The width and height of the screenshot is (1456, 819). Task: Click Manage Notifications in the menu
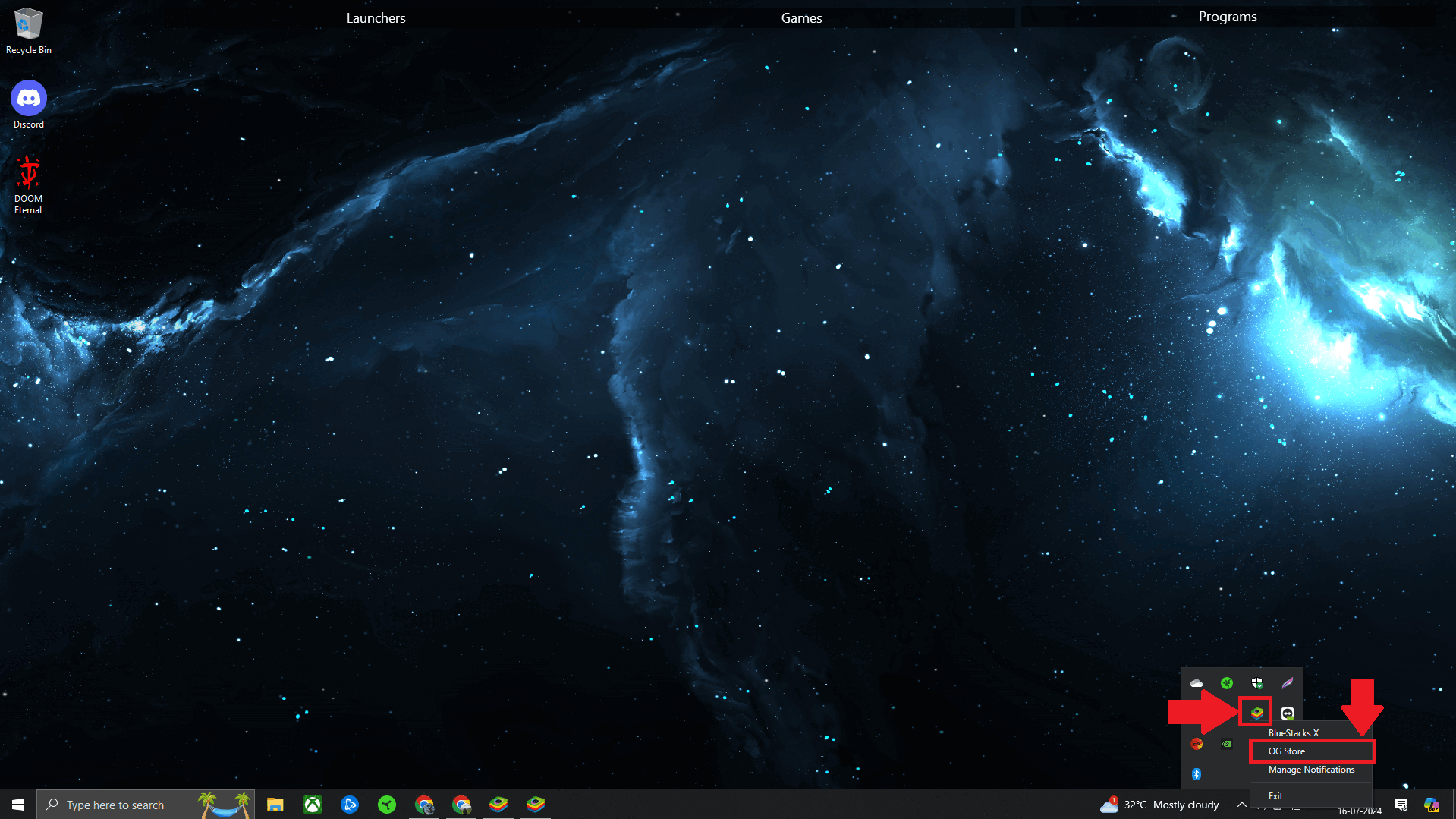click(1311, 770)
